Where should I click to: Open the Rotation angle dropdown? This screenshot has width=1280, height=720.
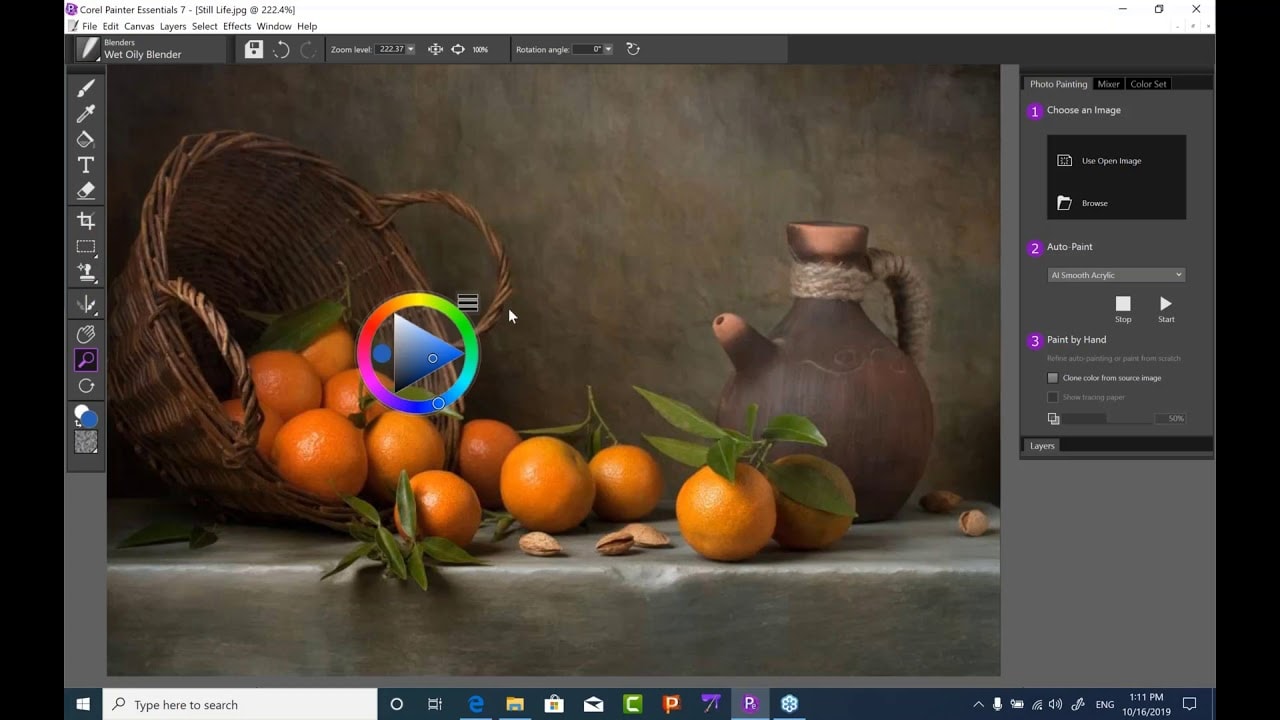(x=607, y=48)
